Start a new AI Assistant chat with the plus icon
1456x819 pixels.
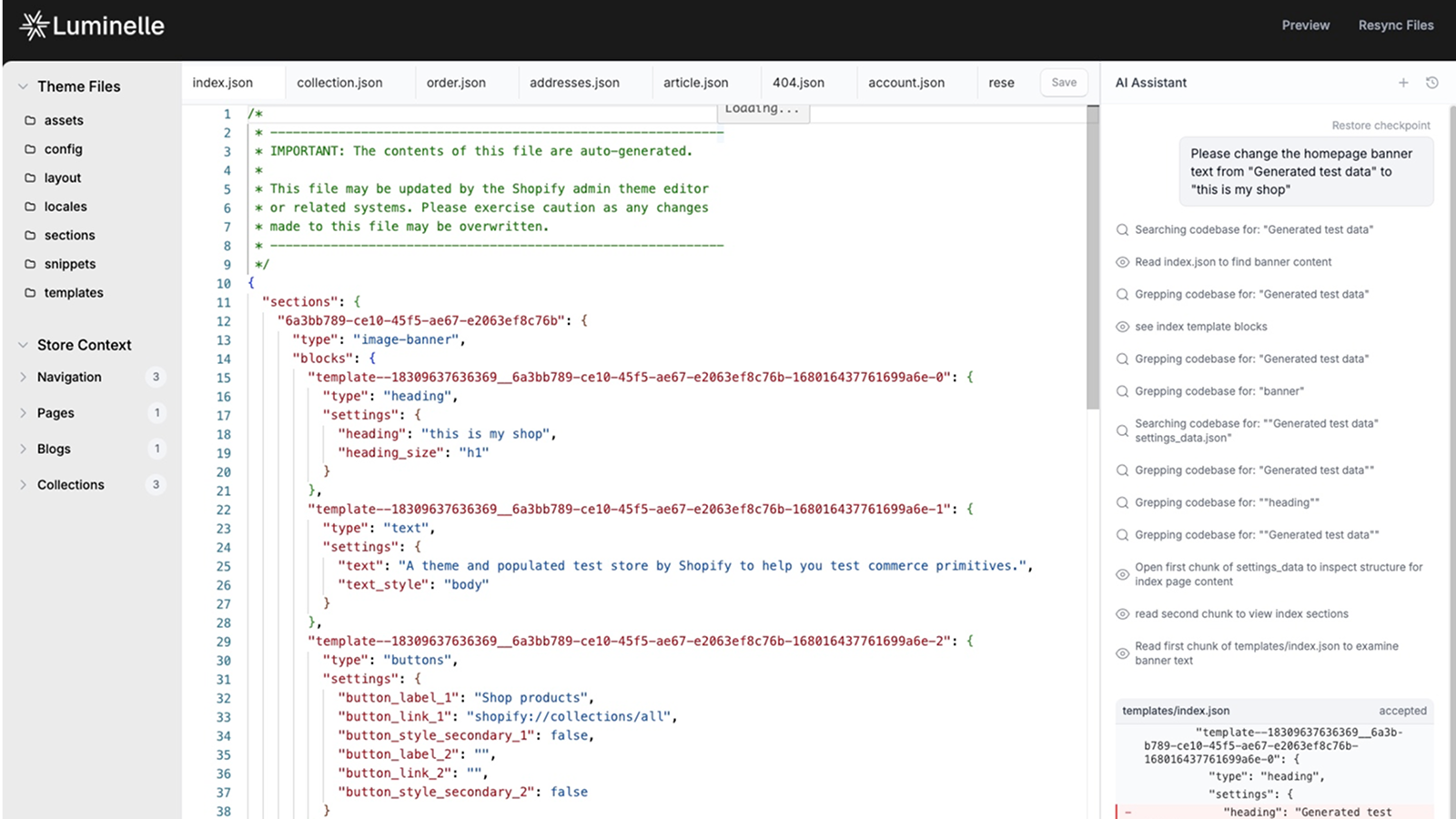[x=1404, y=82]
